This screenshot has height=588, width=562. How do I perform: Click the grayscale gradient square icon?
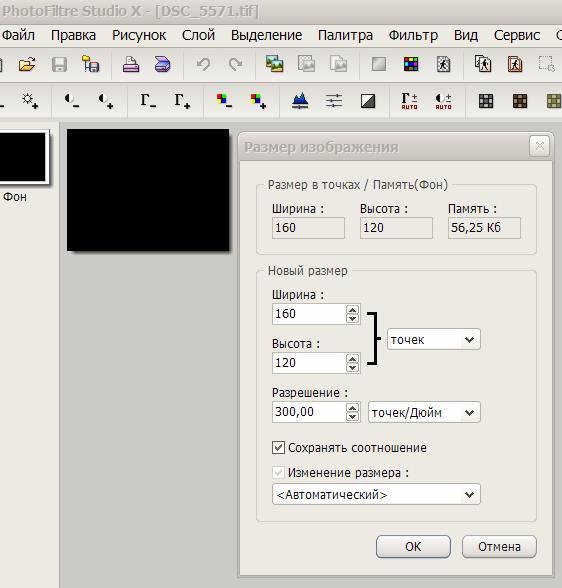(x=379, y=64)
